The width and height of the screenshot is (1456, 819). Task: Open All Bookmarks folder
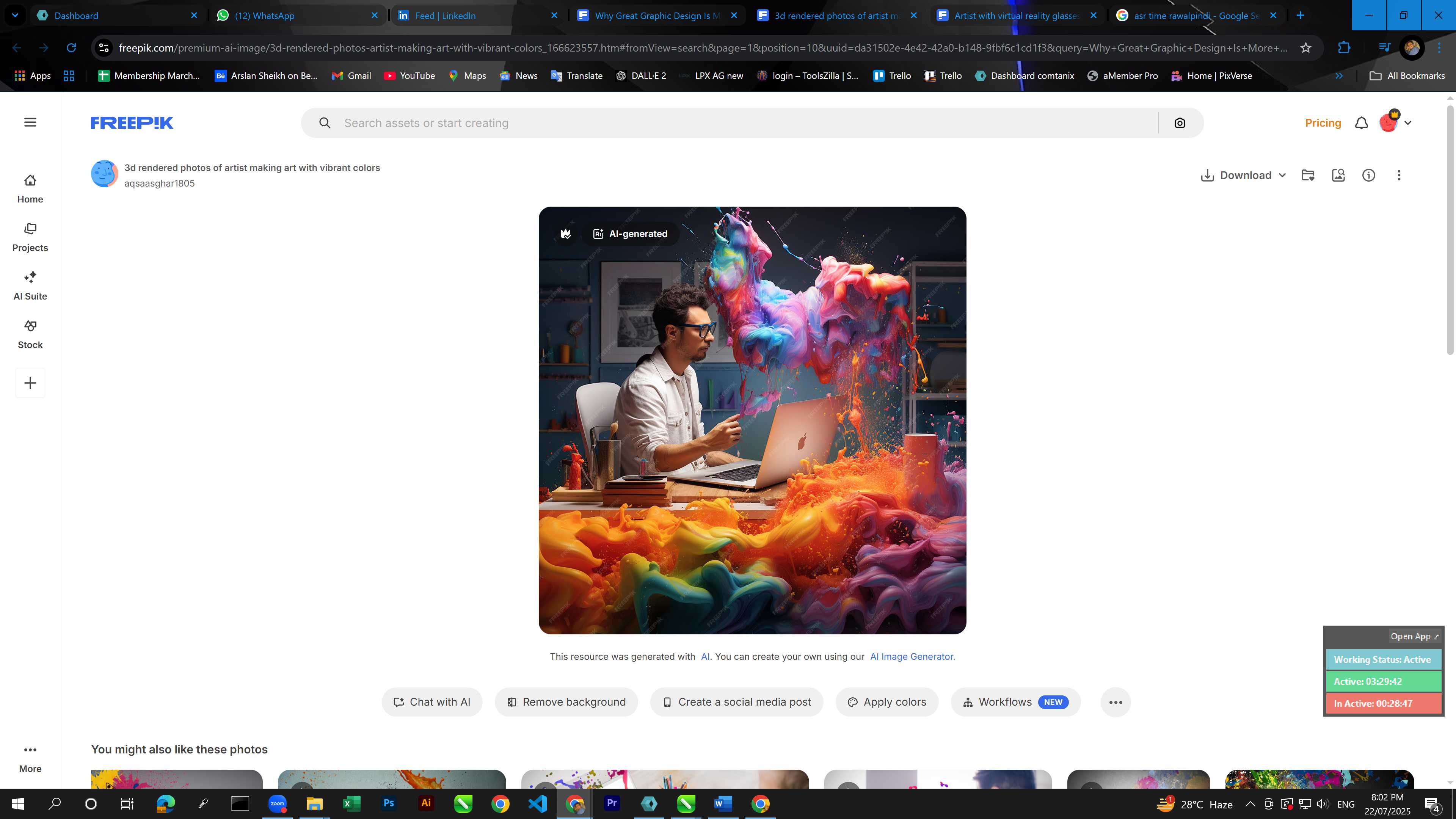[x=1407, y=76]
